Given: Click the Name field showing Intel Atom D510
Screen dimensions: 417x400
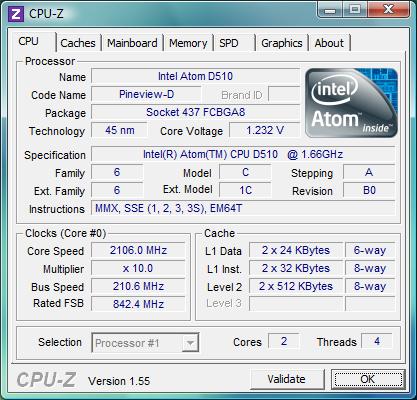Looking at the screenshot, I should 195,76.
